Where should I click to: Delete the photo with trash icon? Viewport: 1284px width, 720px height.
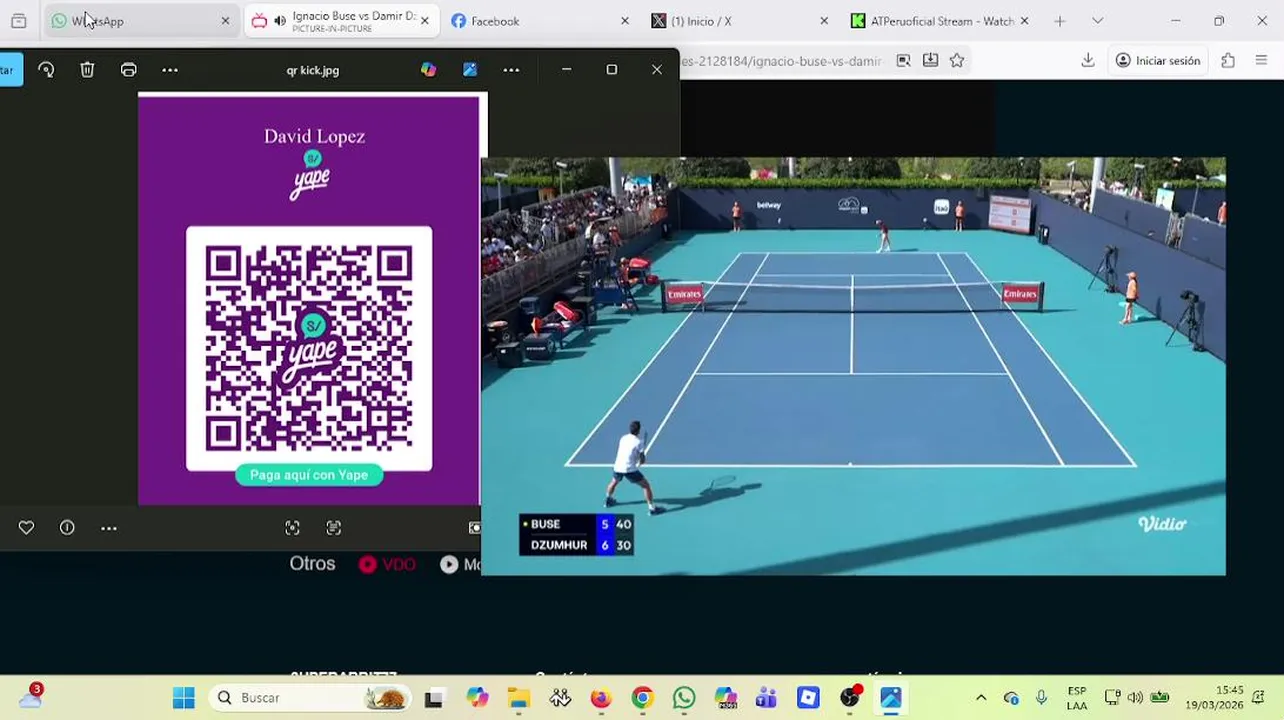[87, 70]
